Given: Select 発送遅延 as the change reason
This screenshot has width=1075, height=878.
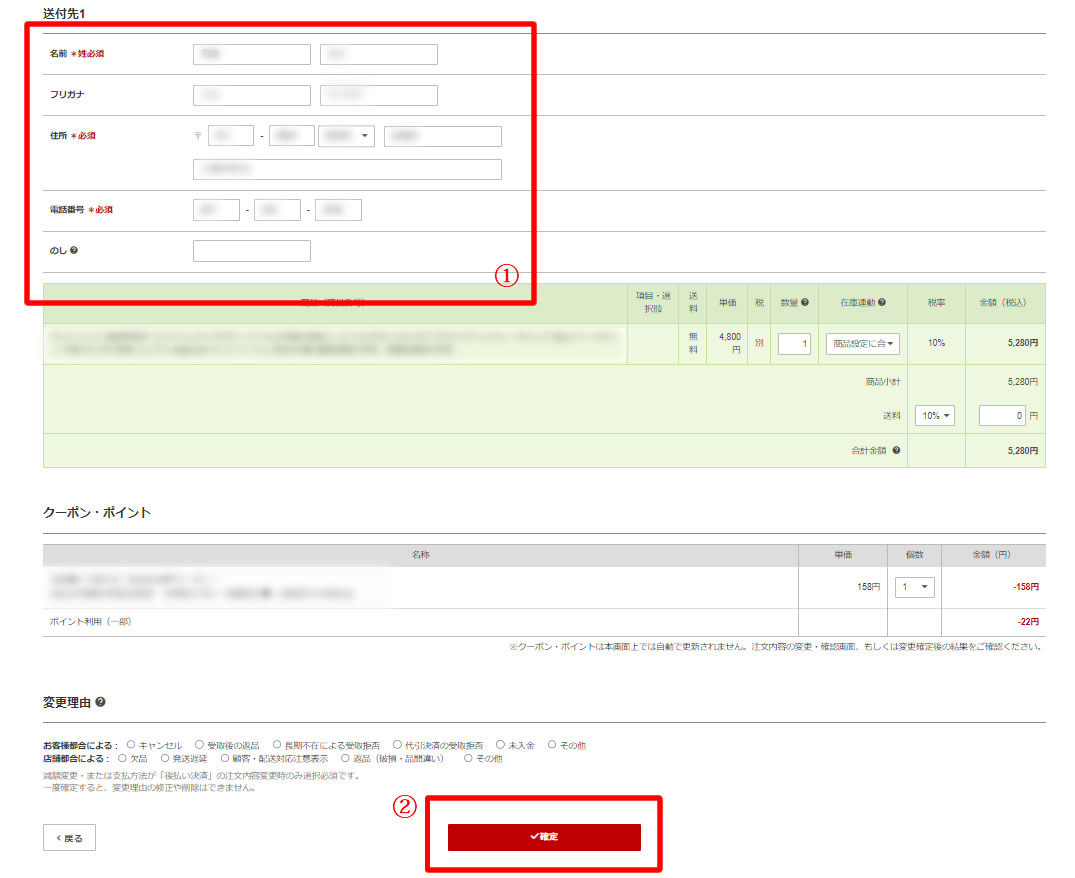Looking at the screenshot, I should tap(165, 759).
